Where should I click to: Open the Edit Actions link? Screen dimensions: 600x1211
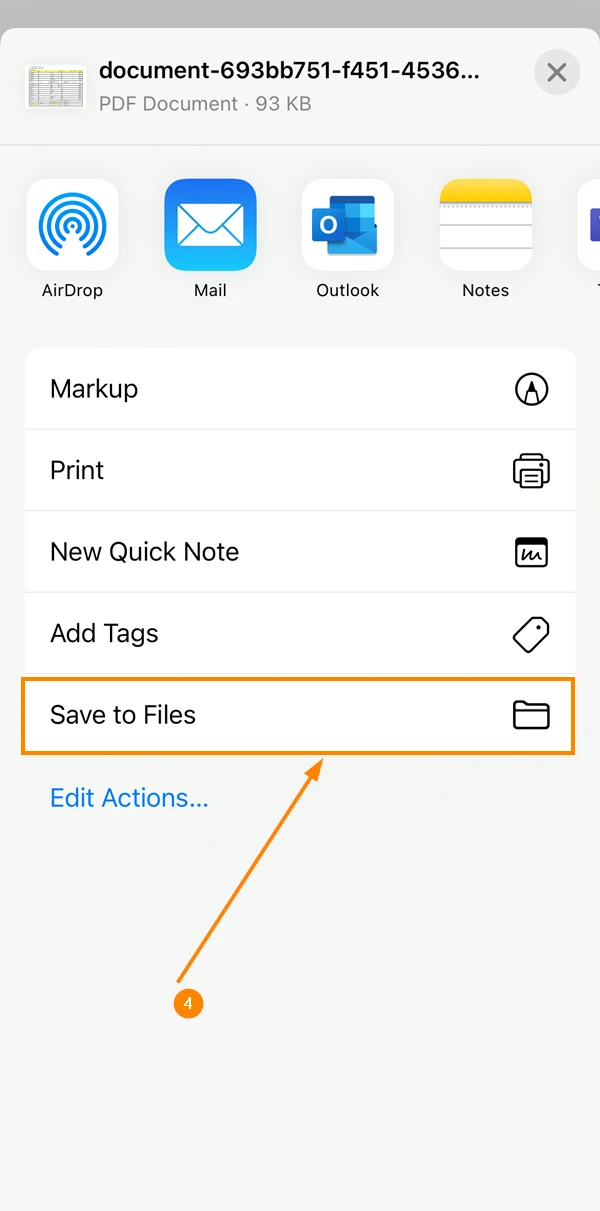coord(129,798)
